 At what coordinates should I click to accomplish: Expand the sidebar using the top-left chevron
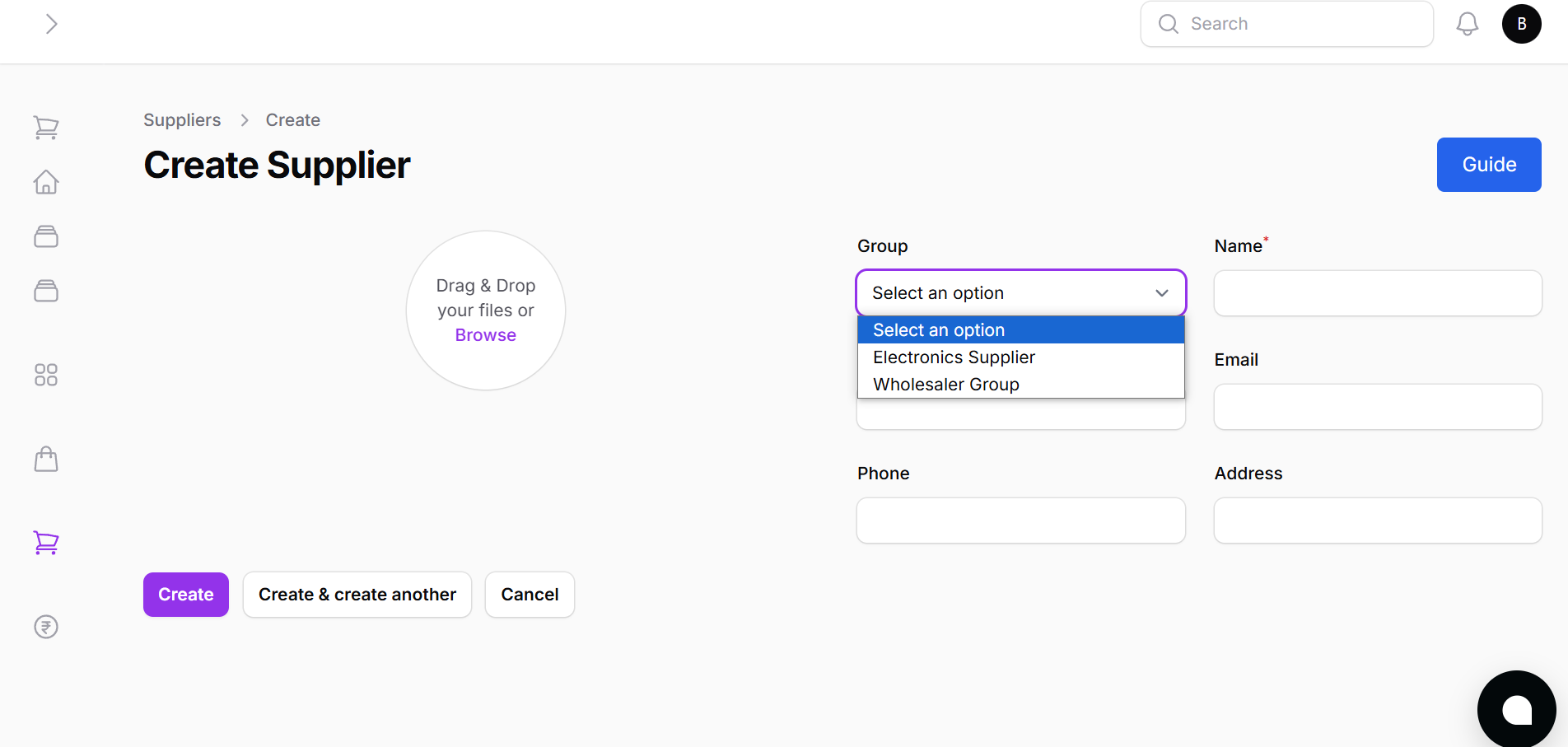tap(52, 24)
